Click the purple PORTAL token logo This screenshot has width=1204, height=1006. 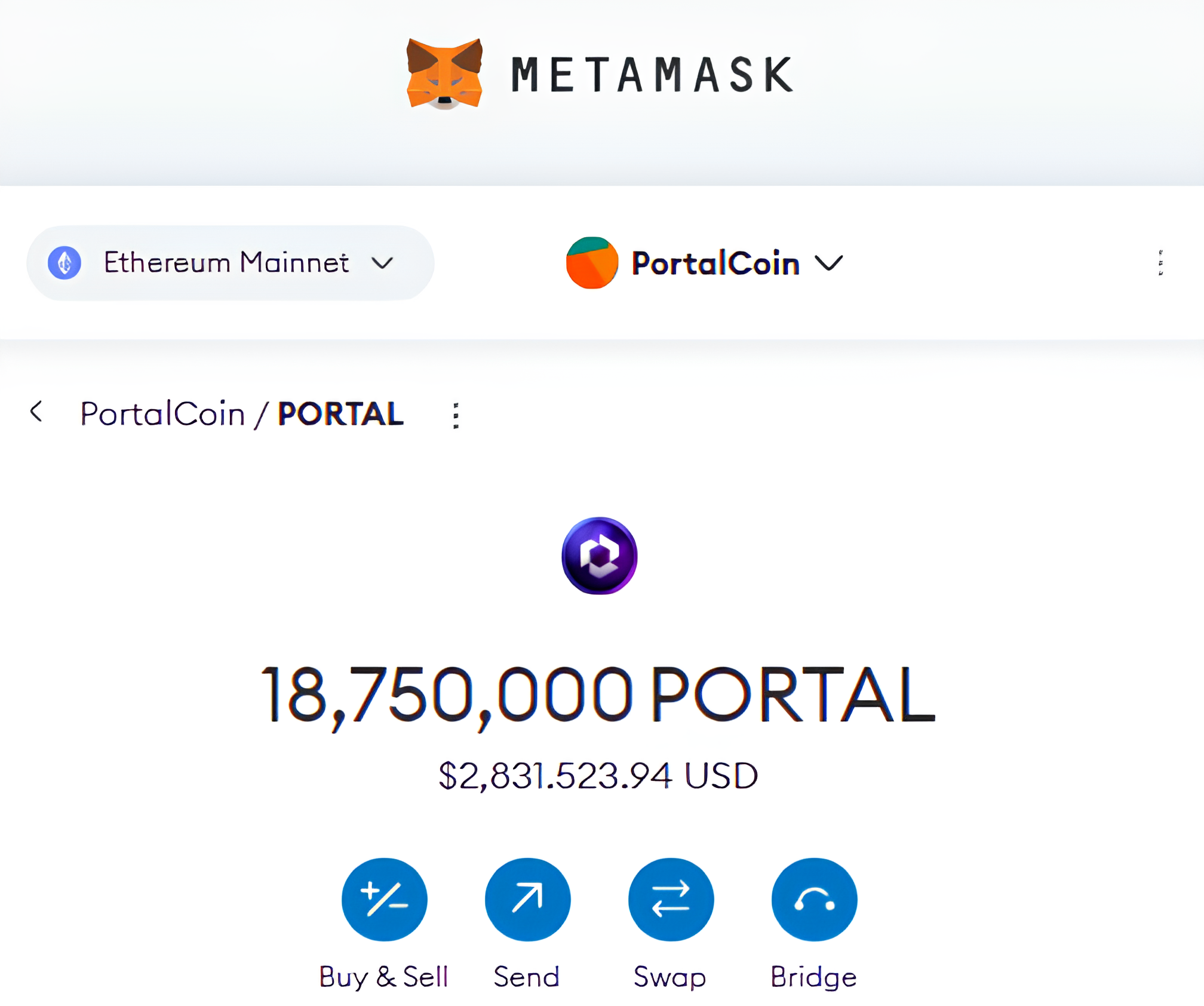(x=599, y=556)
